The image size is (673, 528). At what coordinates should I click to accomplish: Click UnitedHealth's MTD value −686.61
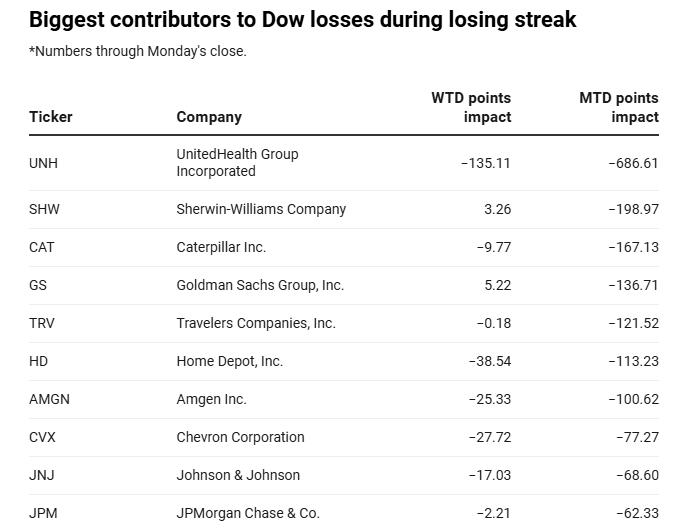633,163
